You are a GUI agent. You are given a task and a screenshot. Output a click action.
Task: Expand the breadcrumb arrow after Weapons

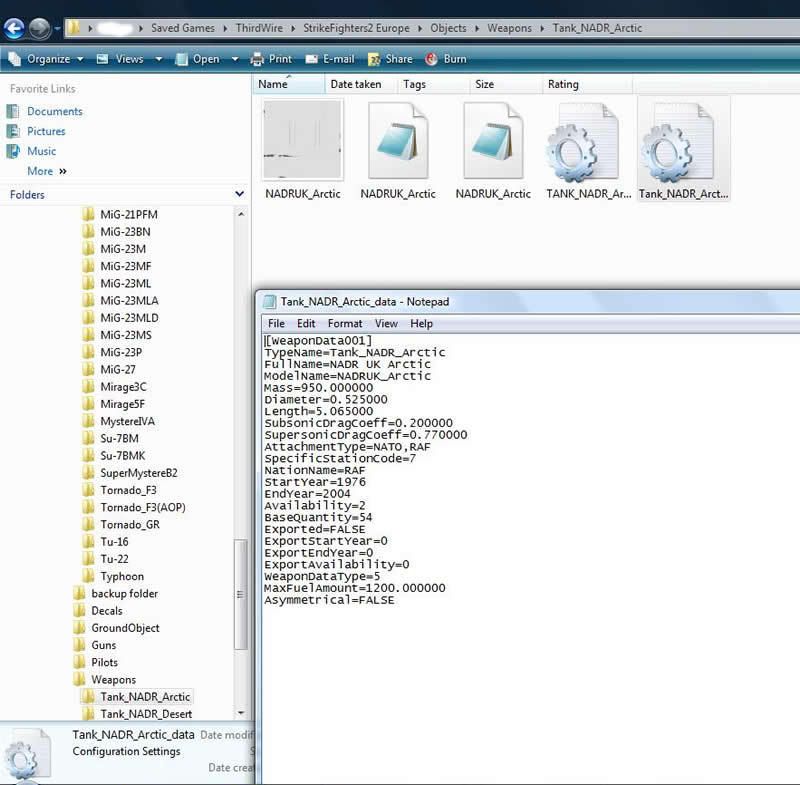point(542,29)
